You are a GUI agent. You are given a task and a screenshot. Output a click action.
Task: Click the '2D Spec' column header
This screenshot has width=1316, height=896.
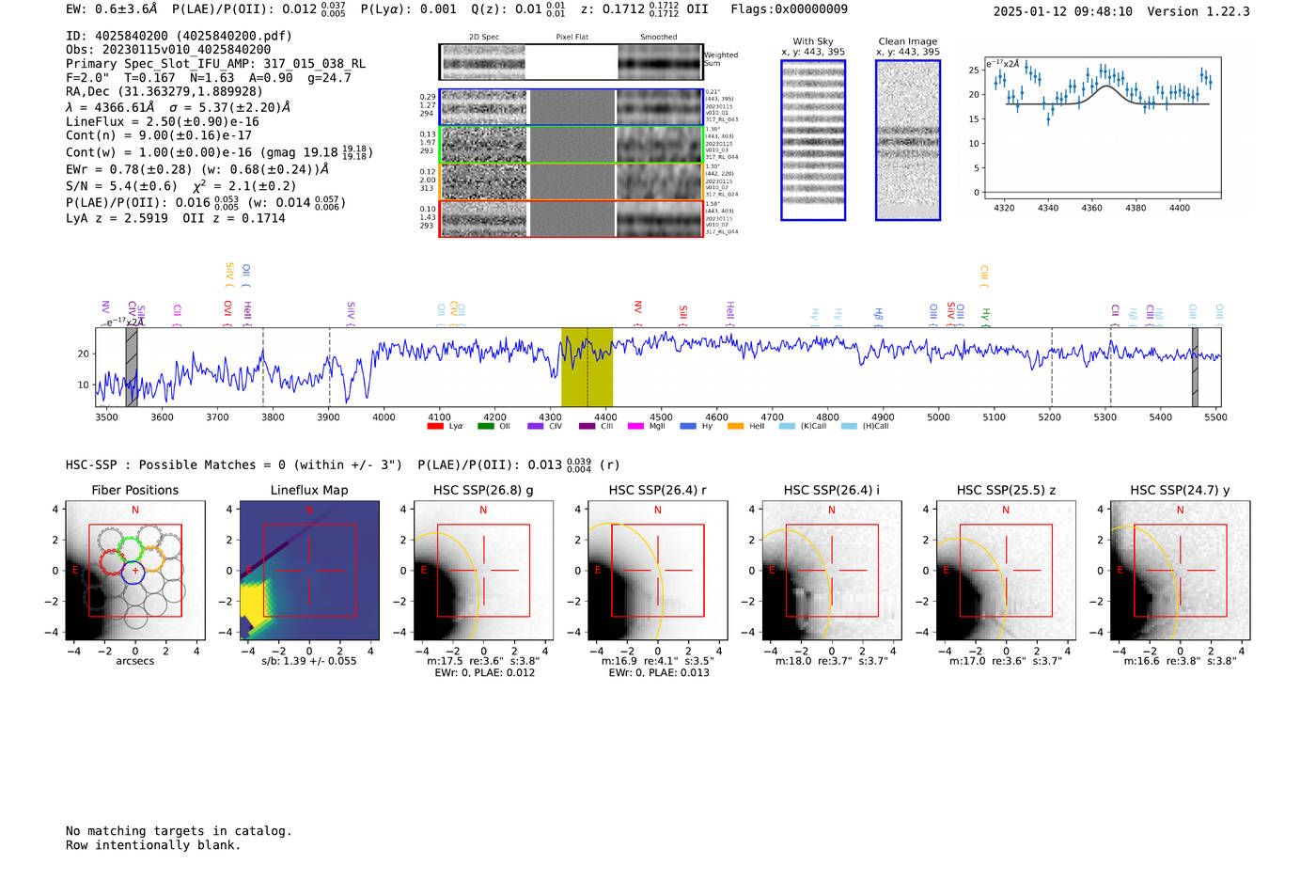tap(484, 38)
